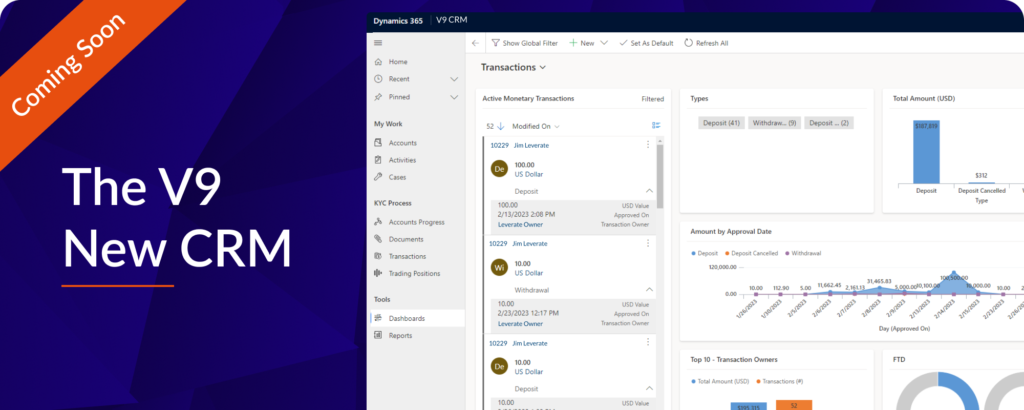Expand the Recent section chevron
This screenshot has height=410, width=1024.
[x=454, y=79]
